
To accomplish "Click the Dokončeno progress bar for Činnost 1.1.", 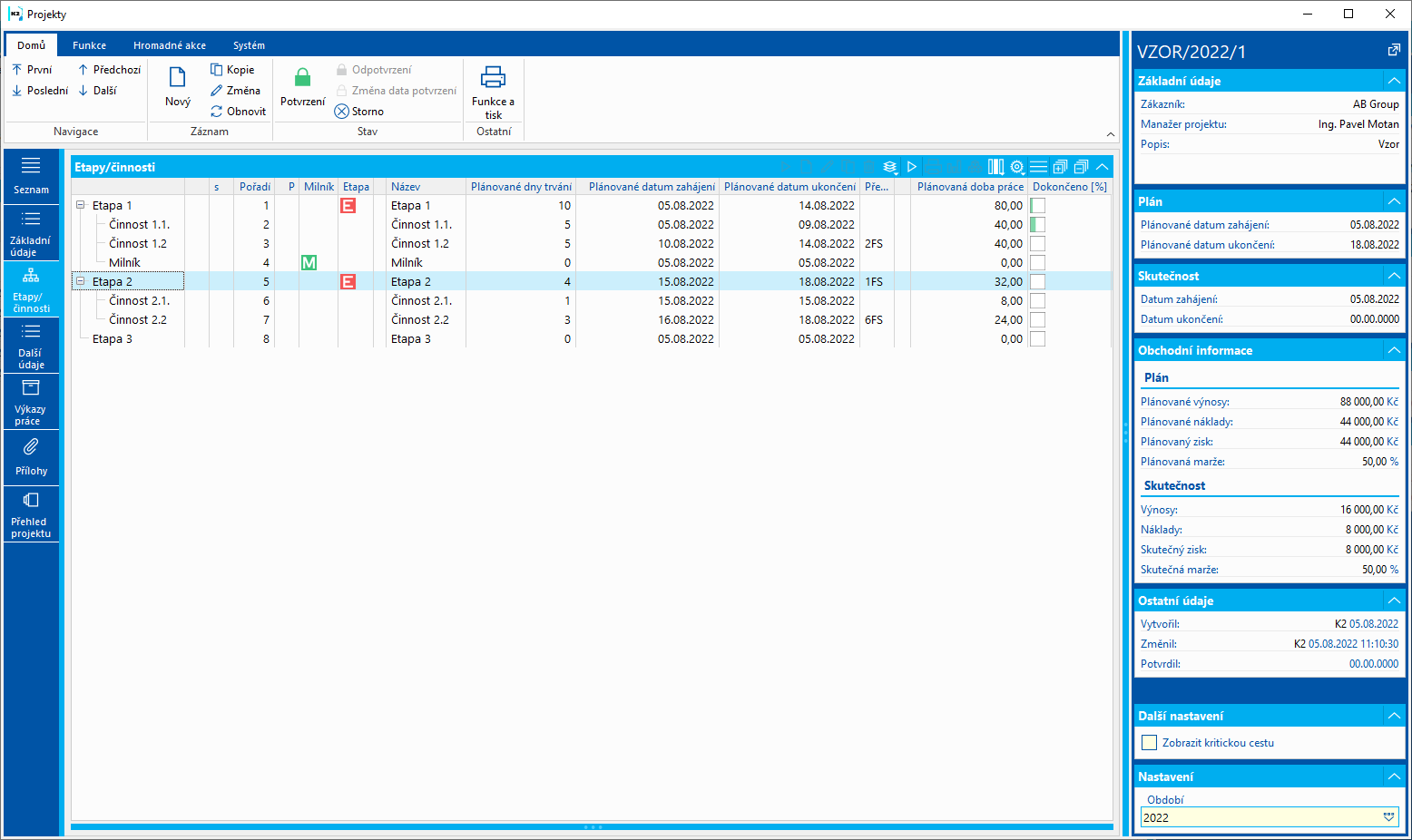I will pyautogui.click(x=1038, y=225).
